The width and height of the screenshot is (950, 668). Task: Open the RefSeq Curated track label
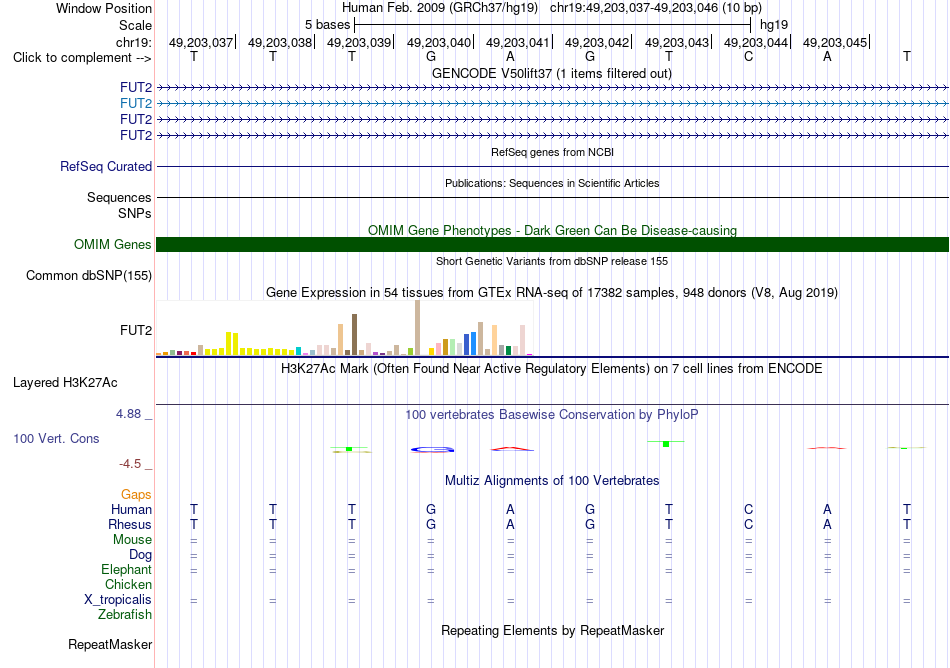[106, 167]
